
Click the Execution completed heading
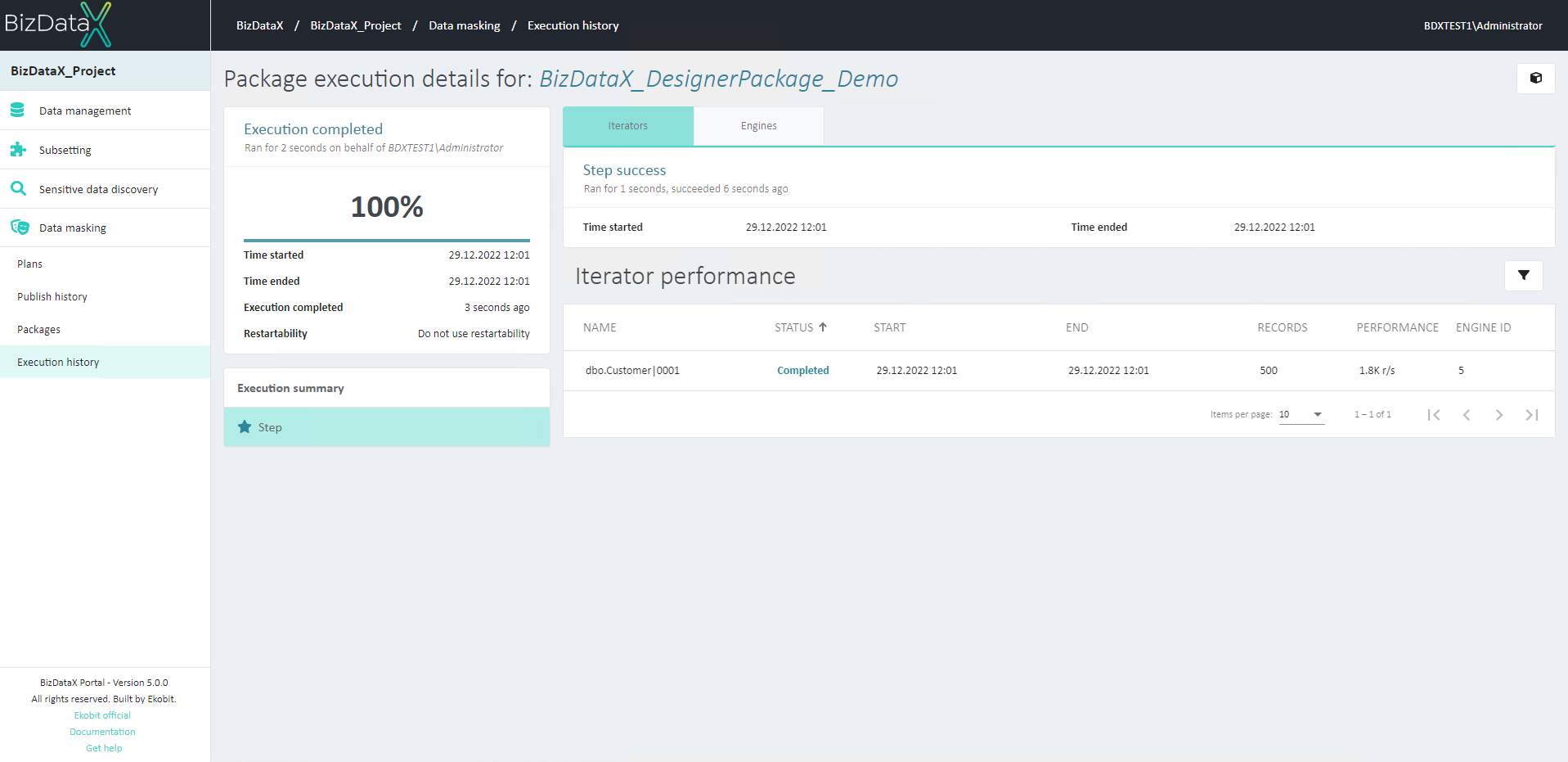click(x=313, y=129)
